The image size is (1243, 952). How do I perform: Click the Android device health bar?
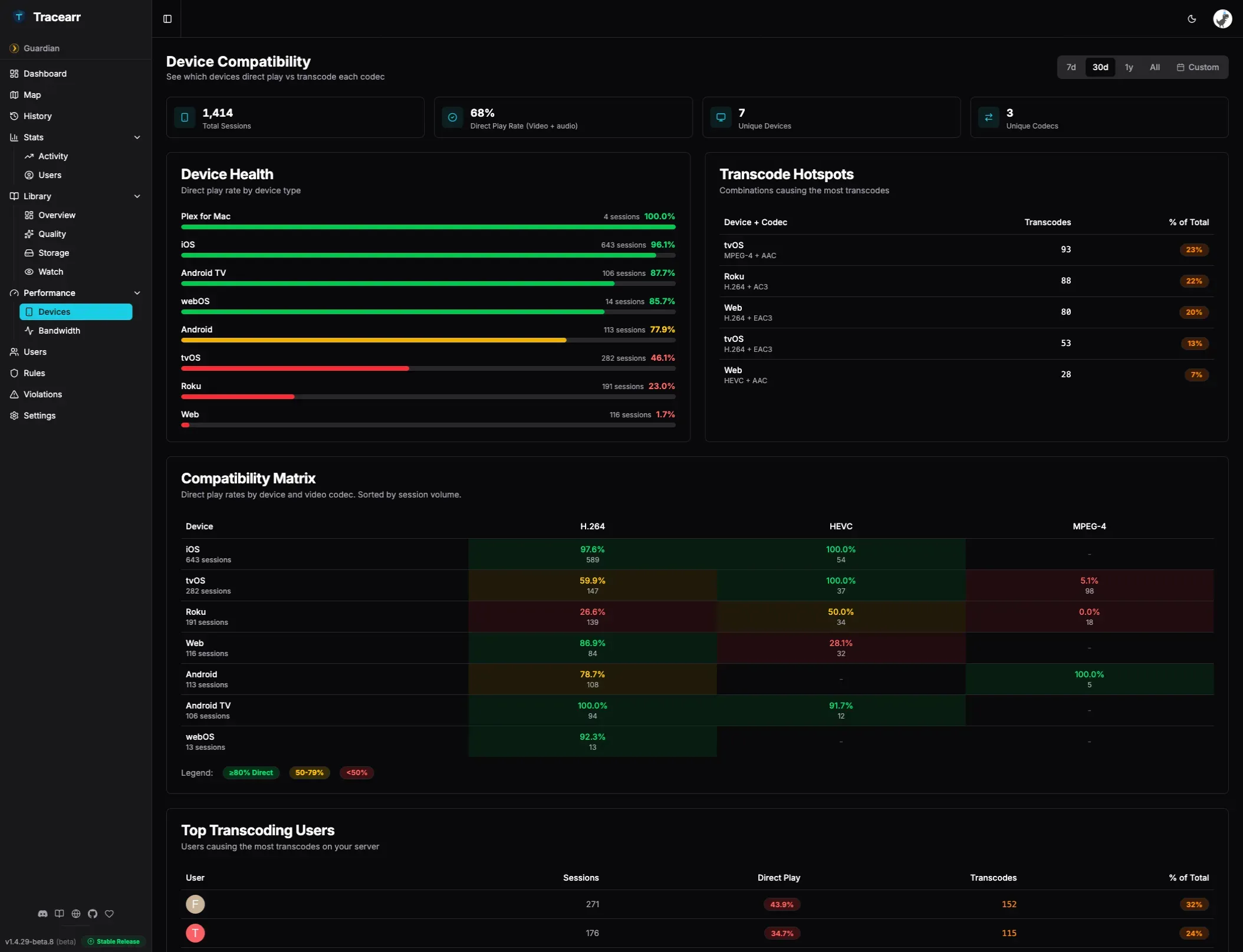(428, 340)
